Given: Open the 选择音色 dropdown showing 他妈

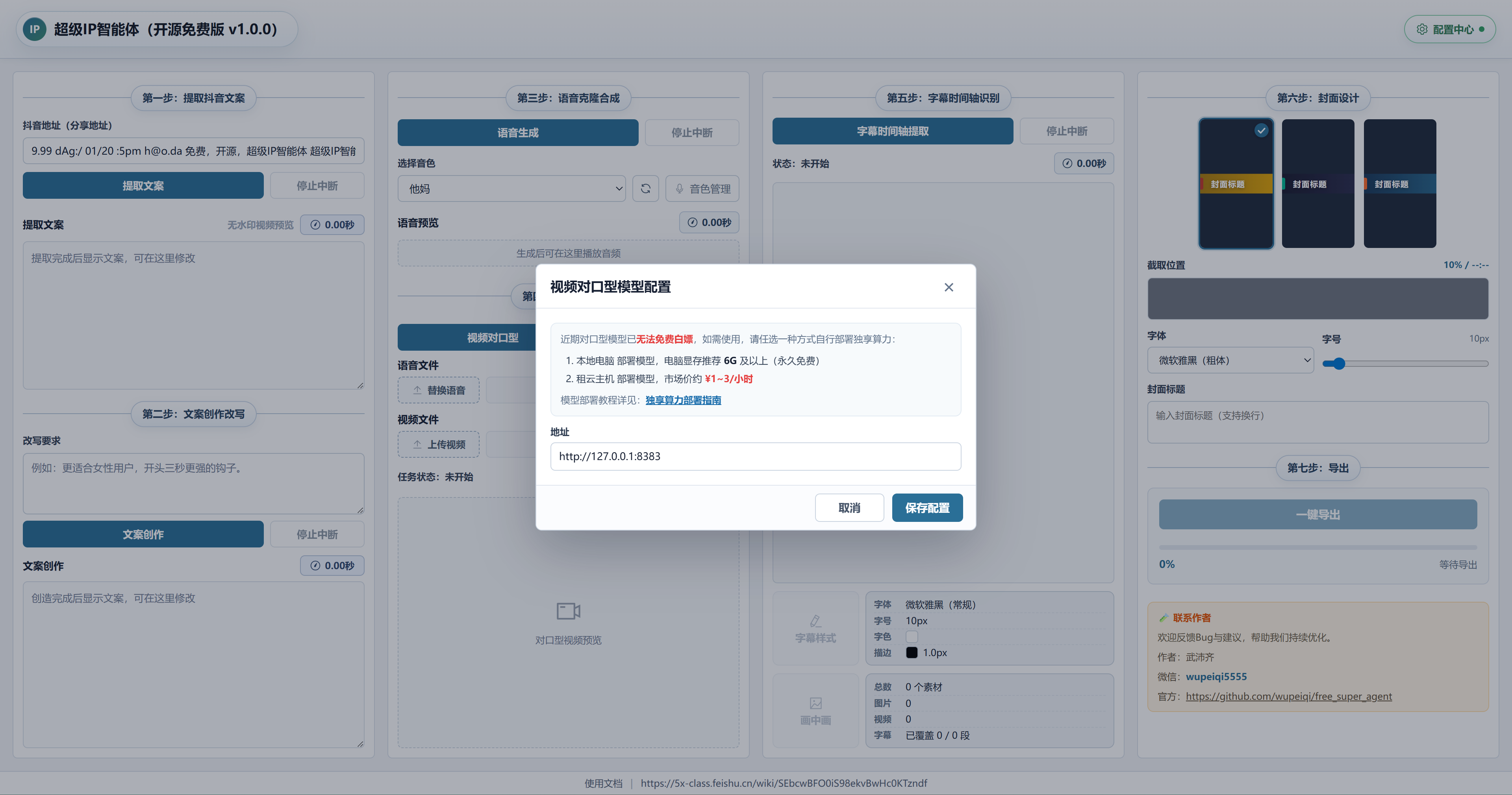Looking at the screenshot, I should click(x=511, y=189).
